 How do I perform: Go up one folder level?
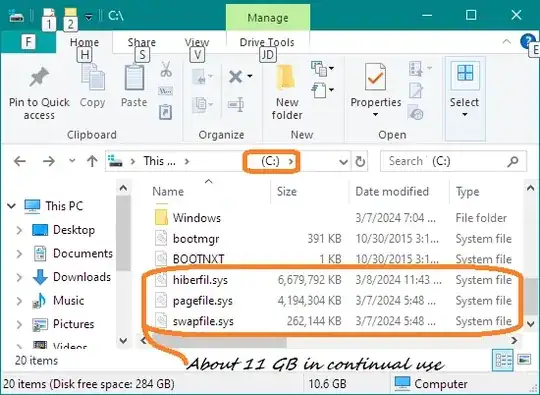tap(92, 161)
